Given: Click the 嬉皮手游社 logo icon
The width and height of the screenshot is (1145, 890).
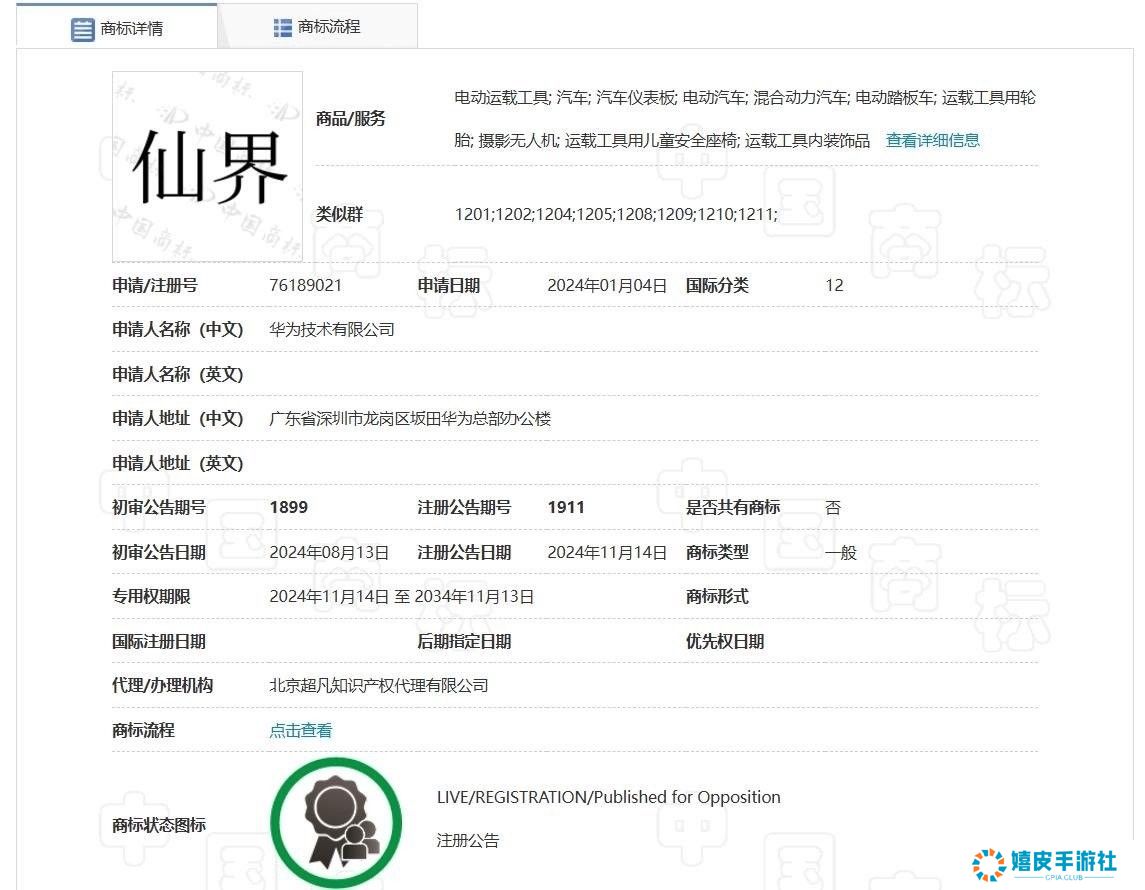Looking at the screenshot, I should (988, 865).
